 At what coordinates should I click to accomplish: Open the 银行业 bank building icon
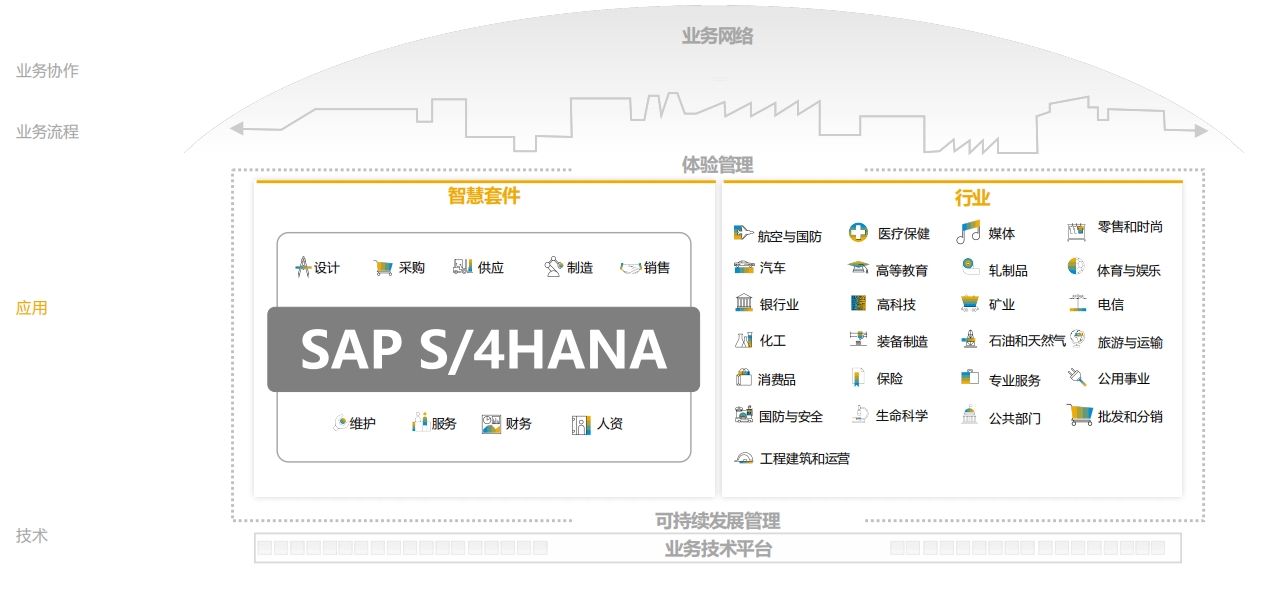[x=743, y=303]
